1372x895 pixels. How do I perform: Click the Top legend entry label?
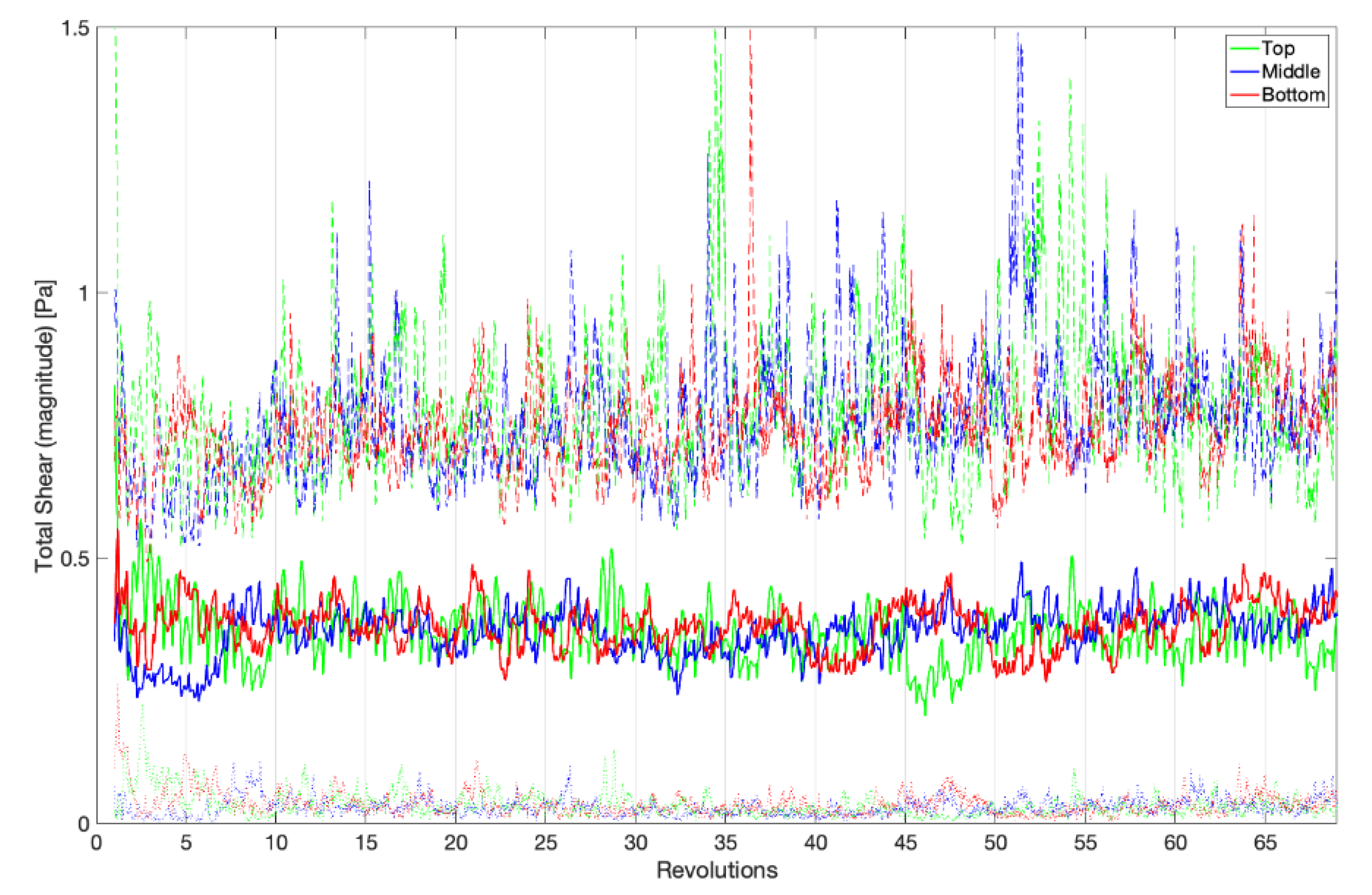[x=1277, y=49]
